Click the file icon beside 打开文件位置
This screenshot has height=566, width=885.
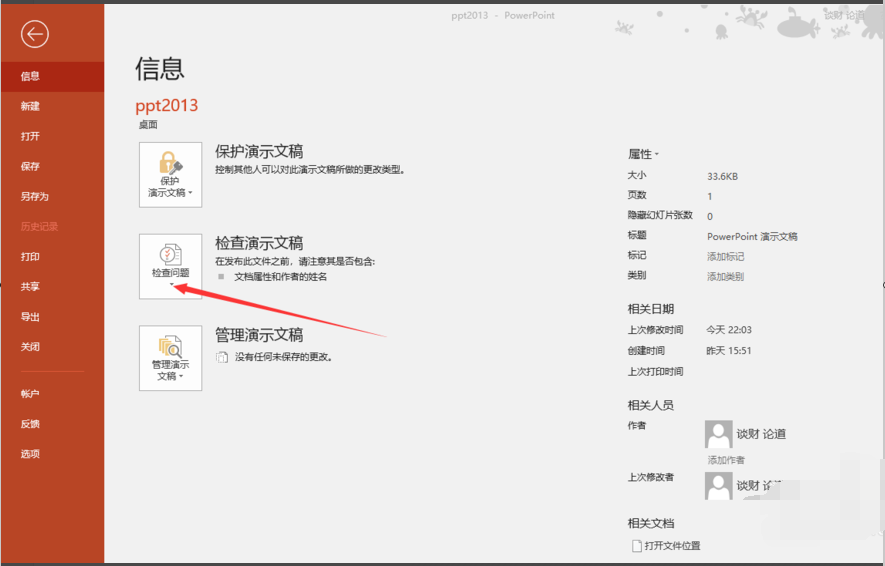[637, 546]
